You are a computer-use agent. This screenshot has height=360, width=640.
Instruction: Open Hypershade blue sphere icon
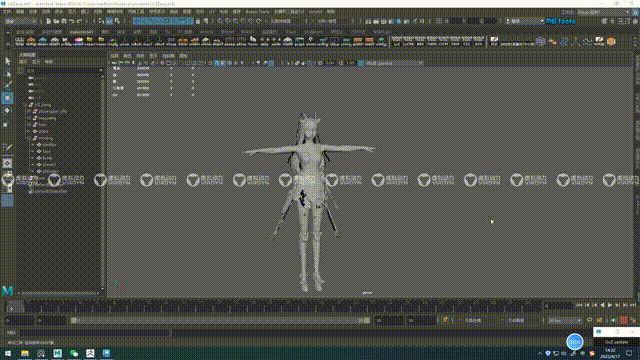[x=399, y=21]
